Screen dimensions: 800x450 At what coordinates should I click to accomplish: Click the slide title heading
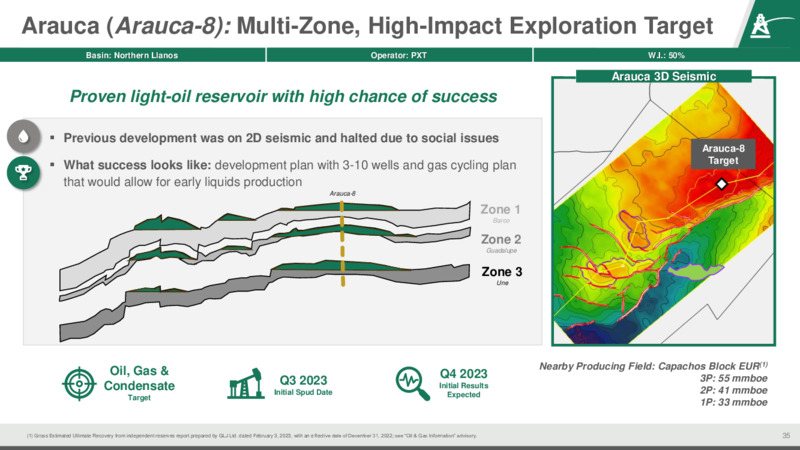367,26
